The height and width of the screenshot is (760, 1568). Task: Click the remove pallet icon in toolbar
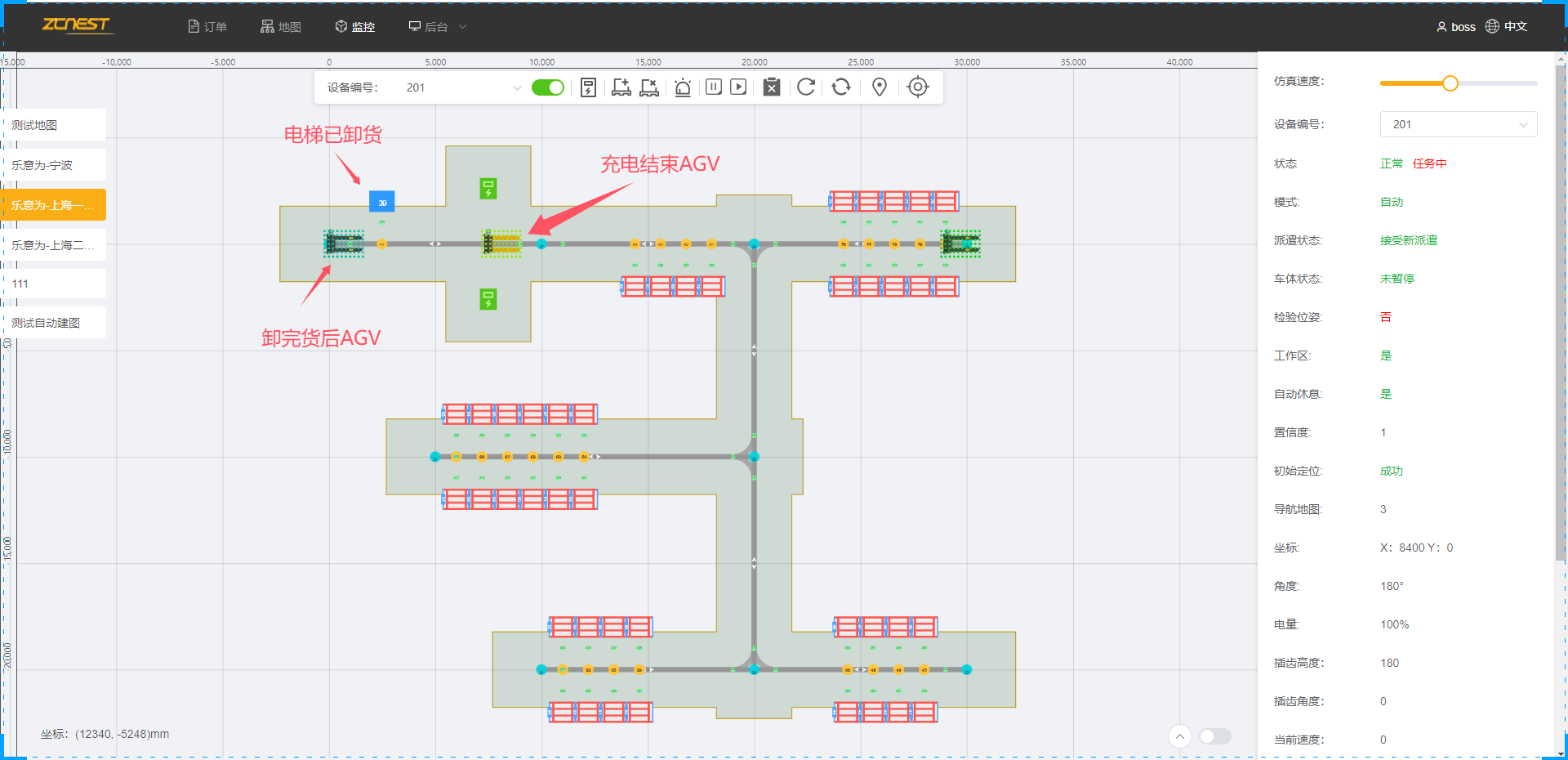[649, 87]
